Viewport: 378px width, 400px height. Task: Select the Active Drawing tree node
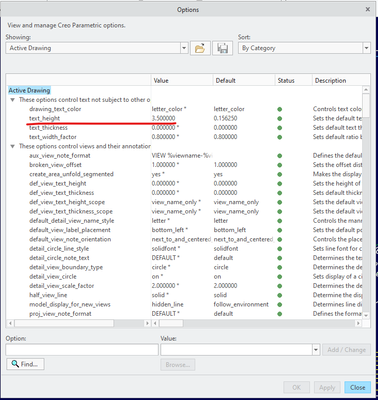pyautogui.click(x=29, y=90)
